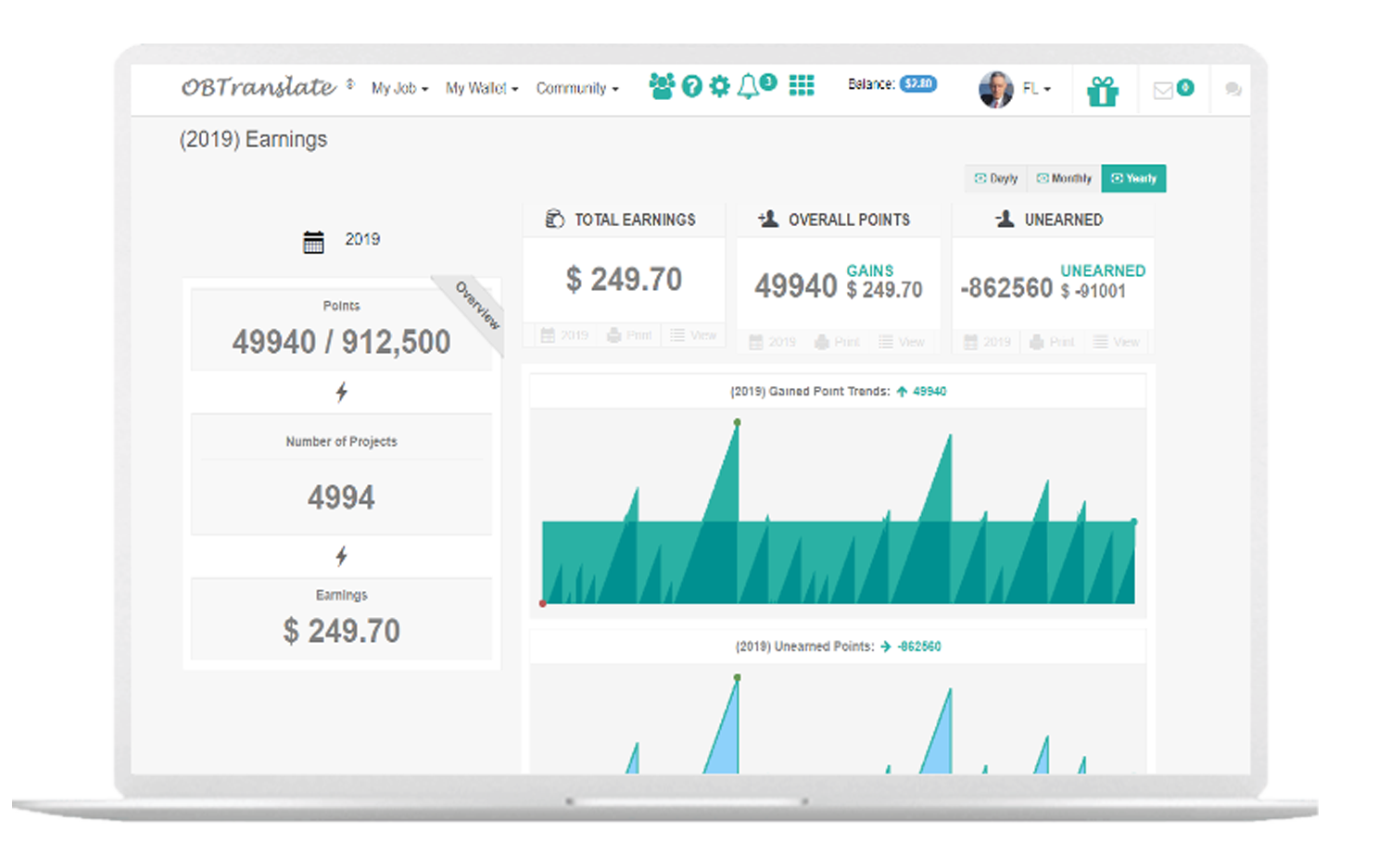Click the red start marker on Gained Point chart

coord(543,604)
